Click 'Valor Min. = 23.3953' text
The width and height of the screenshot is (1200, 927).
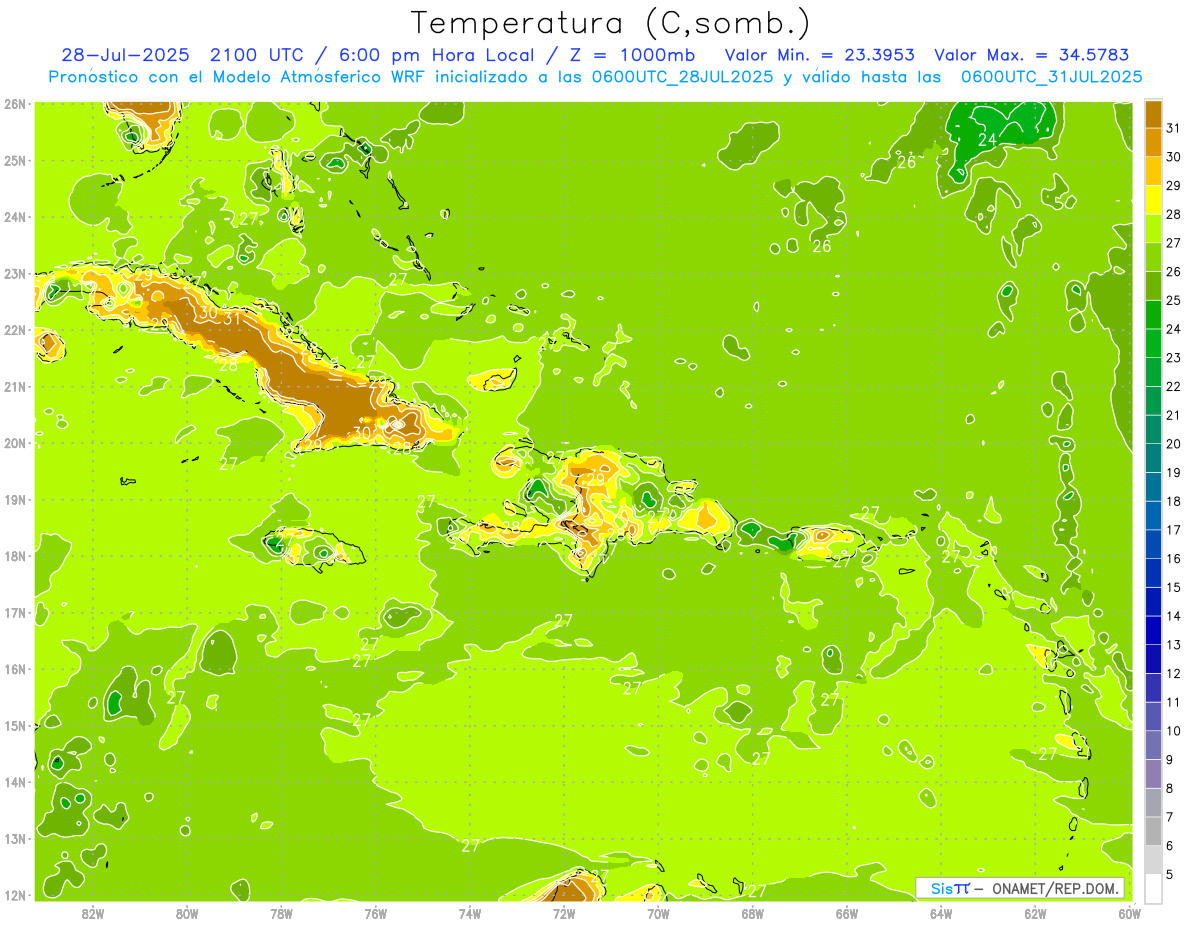(819, 55)
